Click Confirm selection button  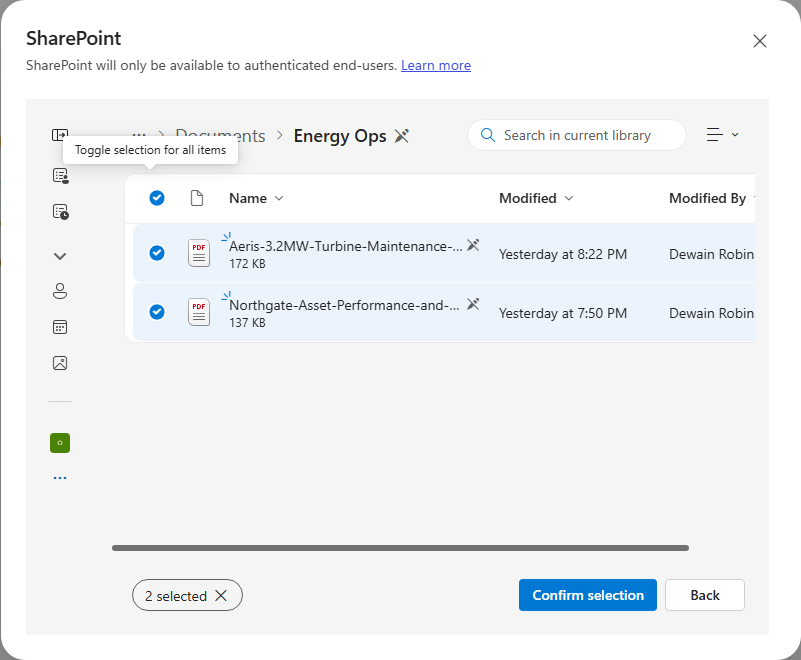587,595
